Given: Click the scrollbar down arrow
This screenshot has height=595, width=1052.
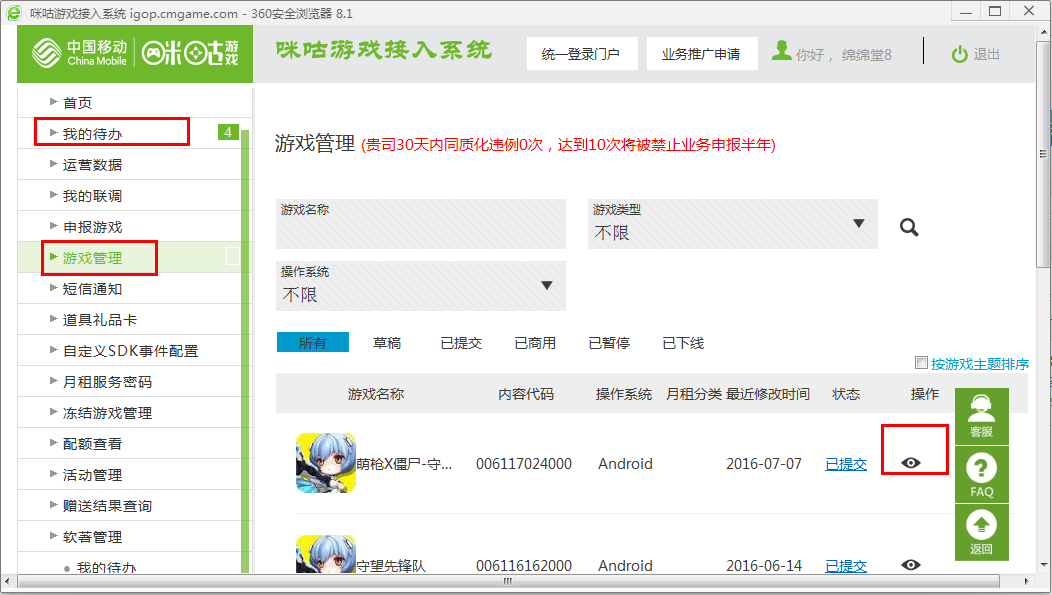Looking at the screenshot, I should click(x=1043, y=565).
